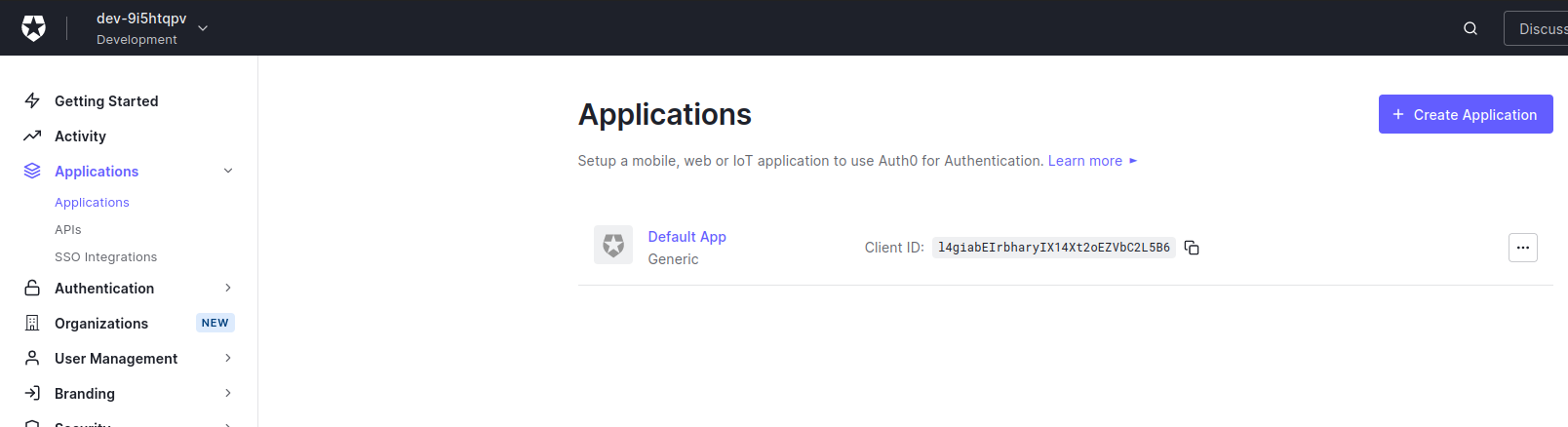
Task: Click the NEW badge next to Organizations
Action: (215, 323)
